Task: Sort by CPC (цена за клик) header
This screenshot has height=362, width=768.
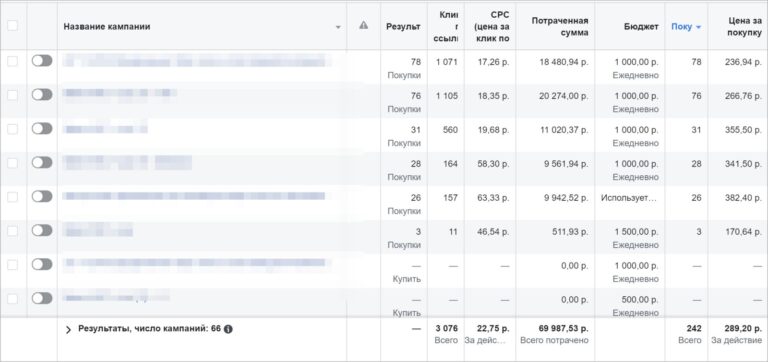Action: pyautogui.click(x=491, y=26)
